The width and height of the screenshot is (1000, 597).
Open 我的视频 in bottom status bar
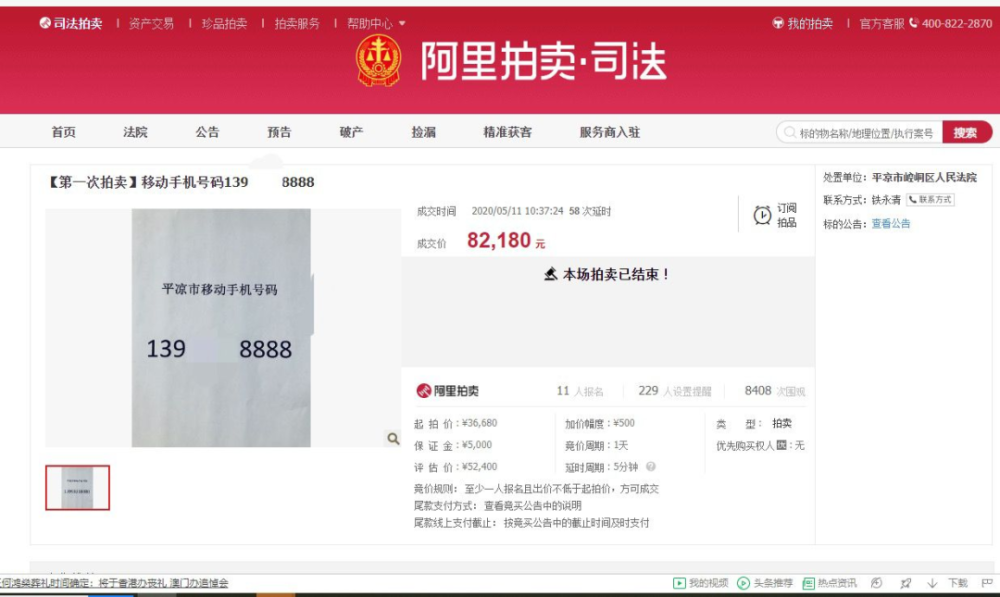pyautogui.click(x=700, y=583)
